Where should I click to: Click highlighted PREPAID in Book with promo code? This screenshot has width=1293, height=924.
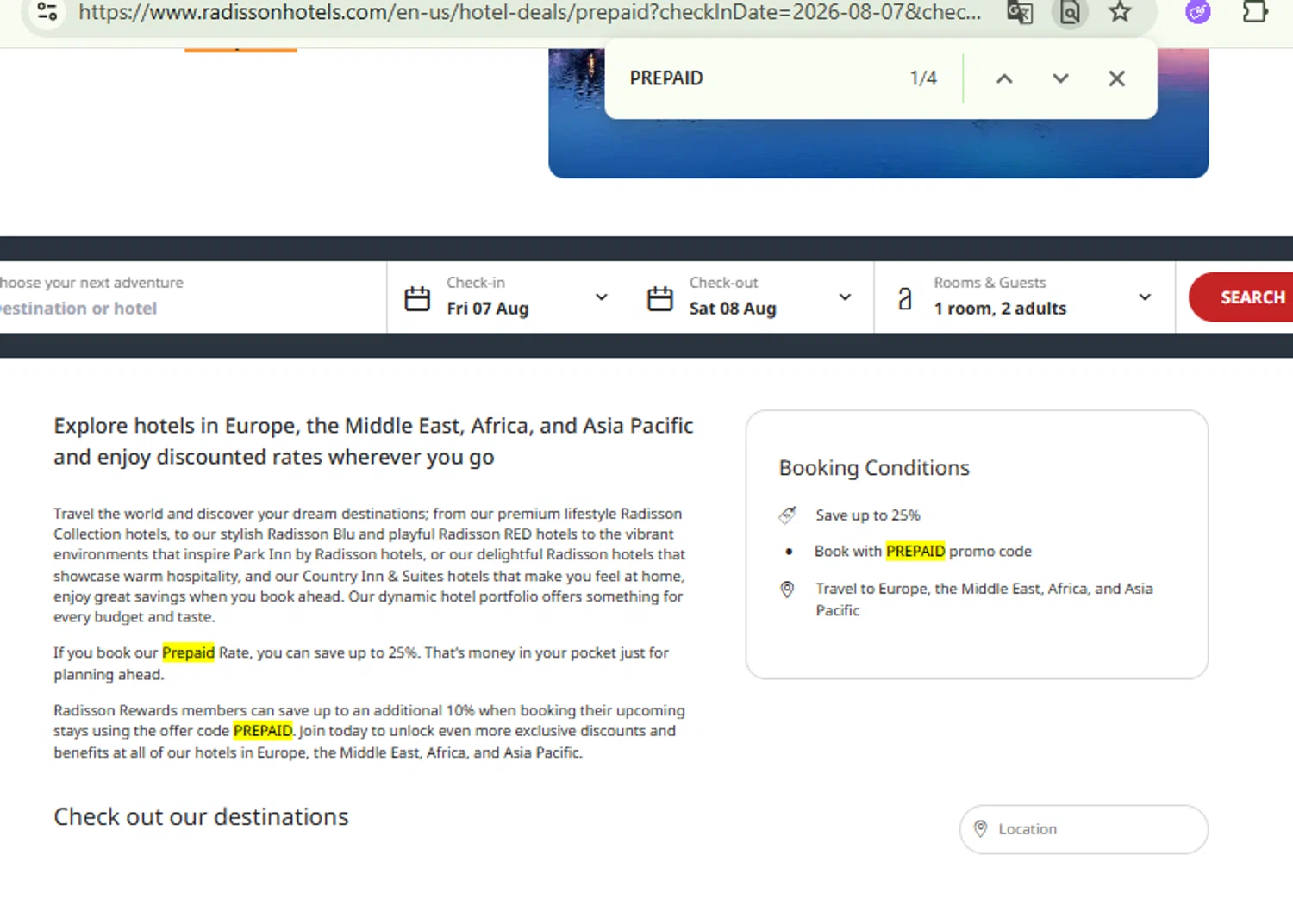click(x=915, y=551)
